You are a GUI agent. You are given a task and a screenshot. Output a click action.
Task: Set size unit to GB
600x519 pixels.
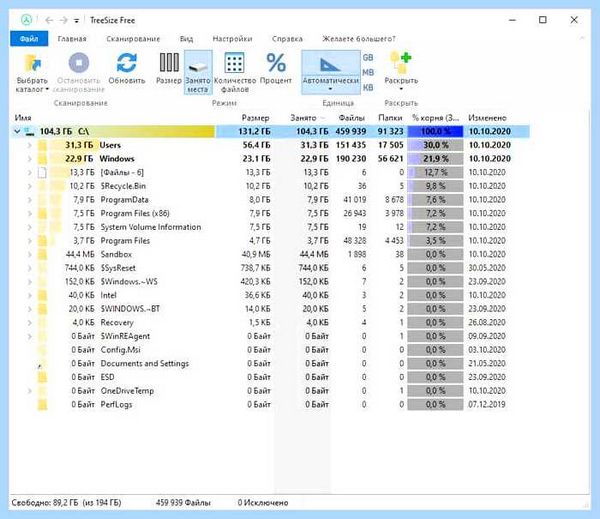(368, 58)
